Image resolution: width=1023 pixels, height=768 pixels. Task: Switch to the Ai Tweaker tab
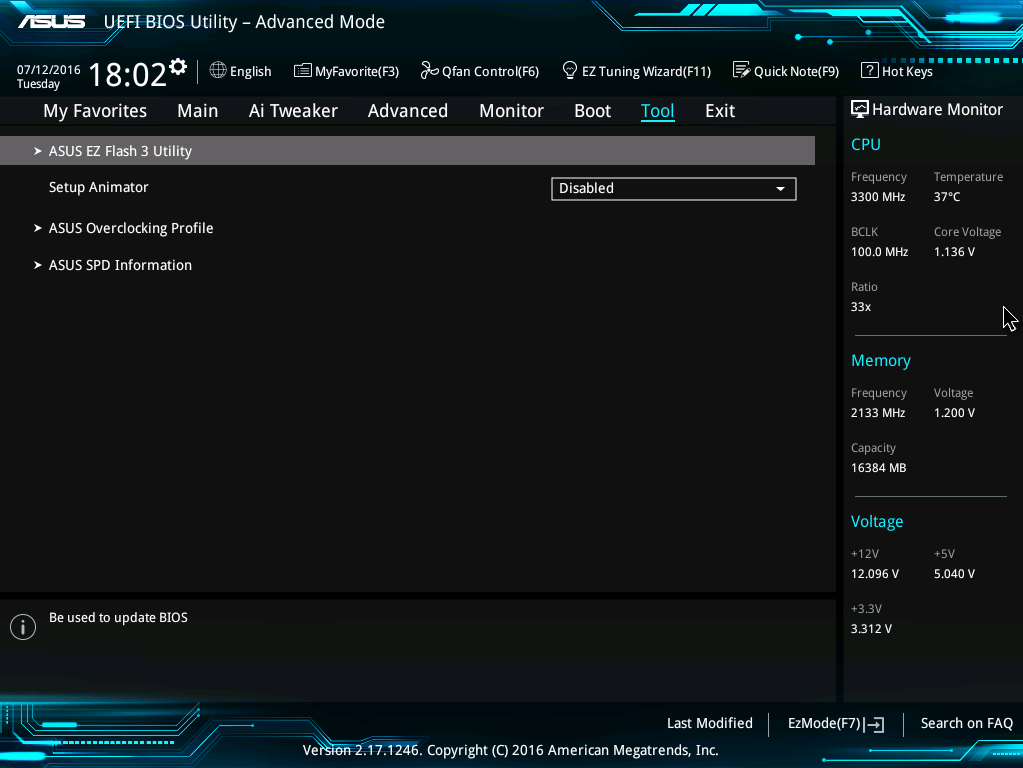click(293, 111)
